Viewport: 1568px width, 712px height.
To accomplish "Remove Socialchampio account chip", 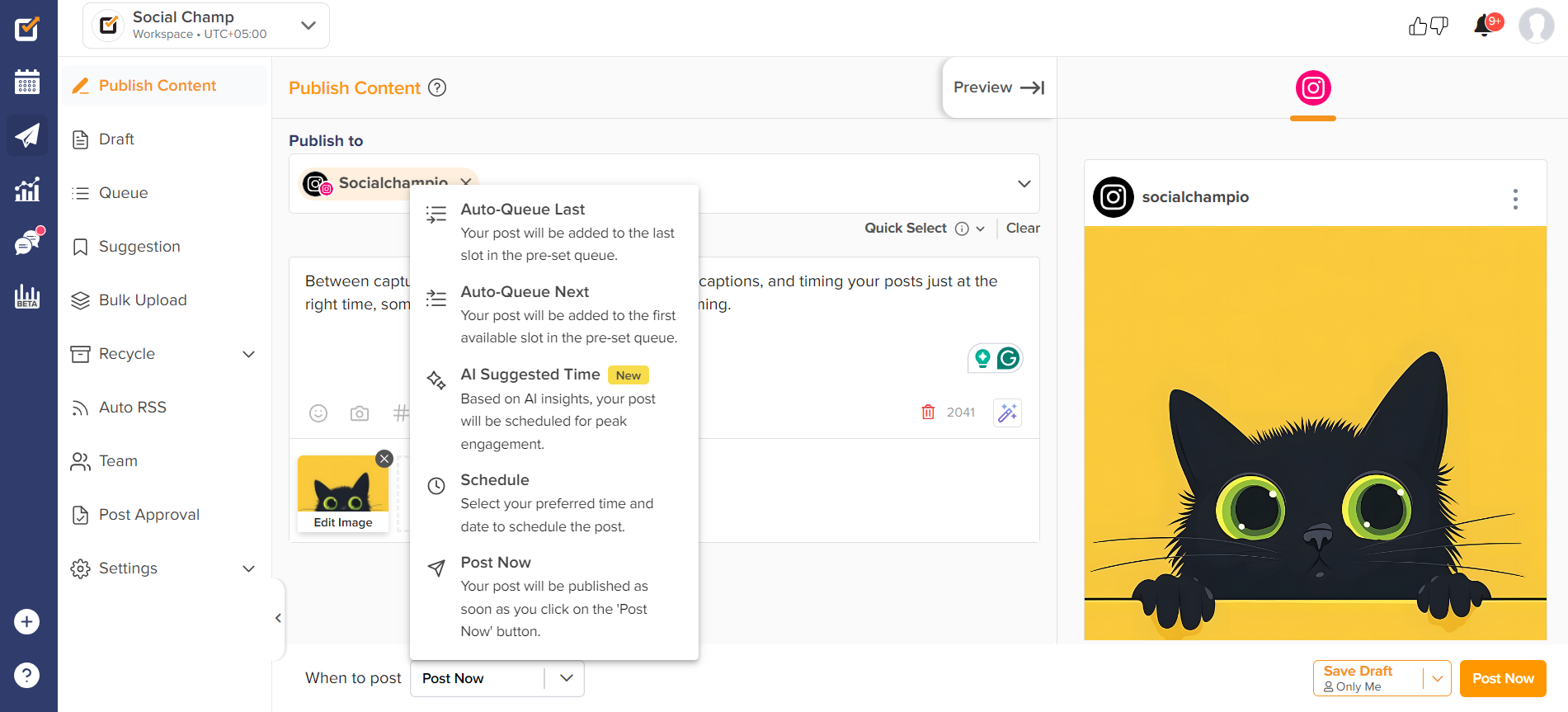I will 466,182.
